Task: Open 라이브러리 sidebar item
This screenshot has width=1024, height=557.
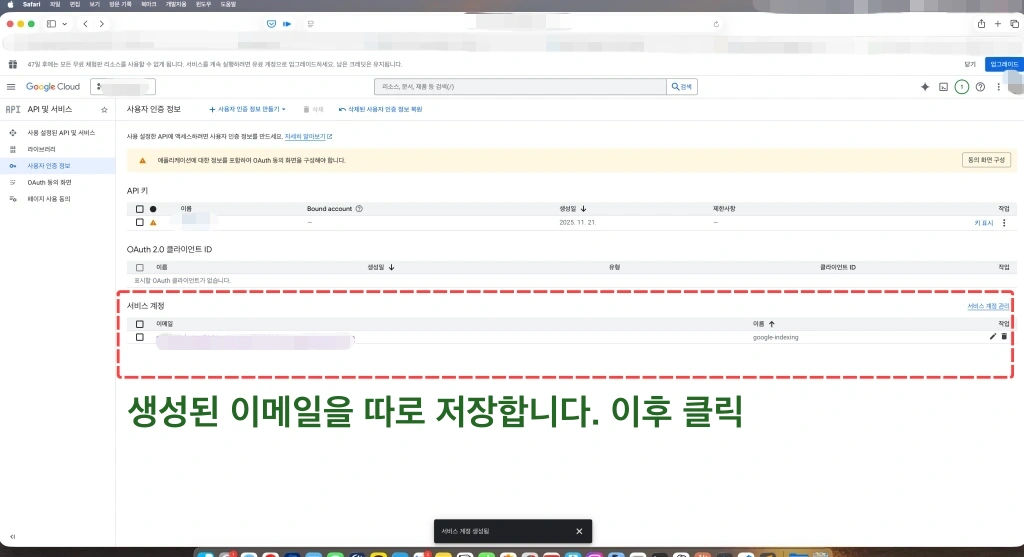Action: (41, 149)
